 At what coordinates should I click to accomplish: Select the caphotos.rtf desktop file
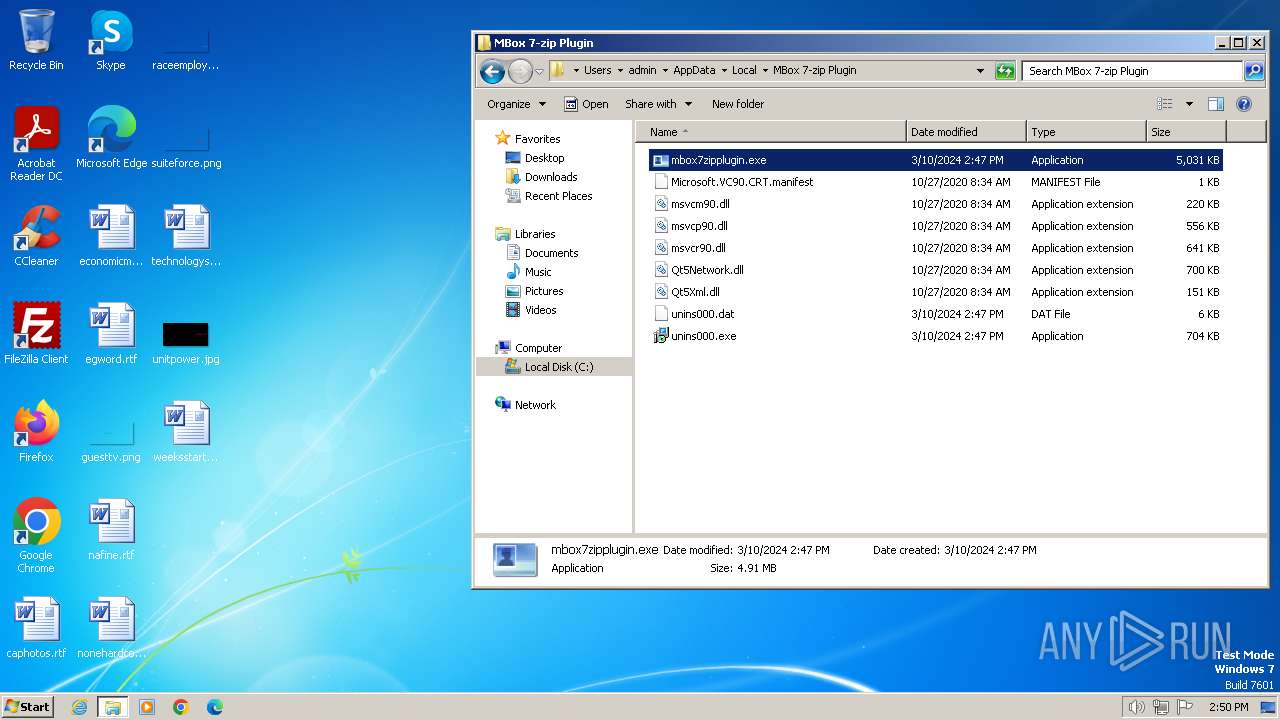(36, 629)
